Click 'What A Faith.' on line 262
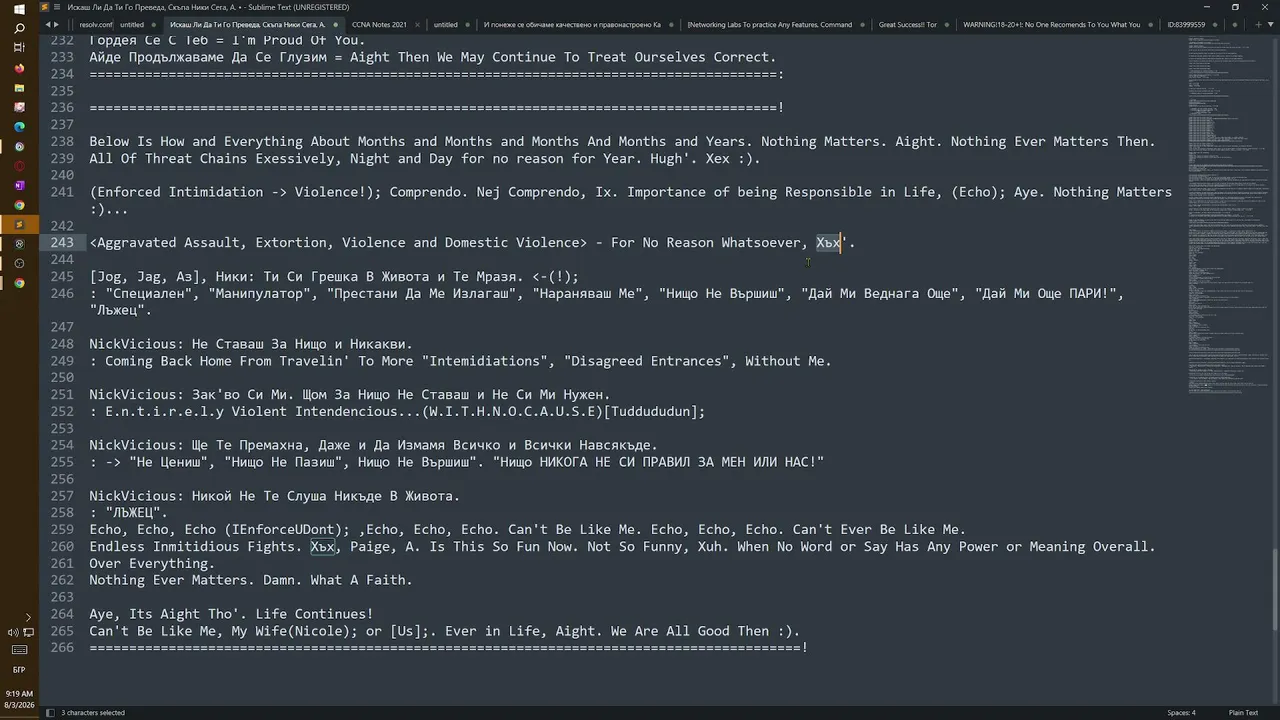Viewport: 1280px width, 720px height. [x=361, y=580]
